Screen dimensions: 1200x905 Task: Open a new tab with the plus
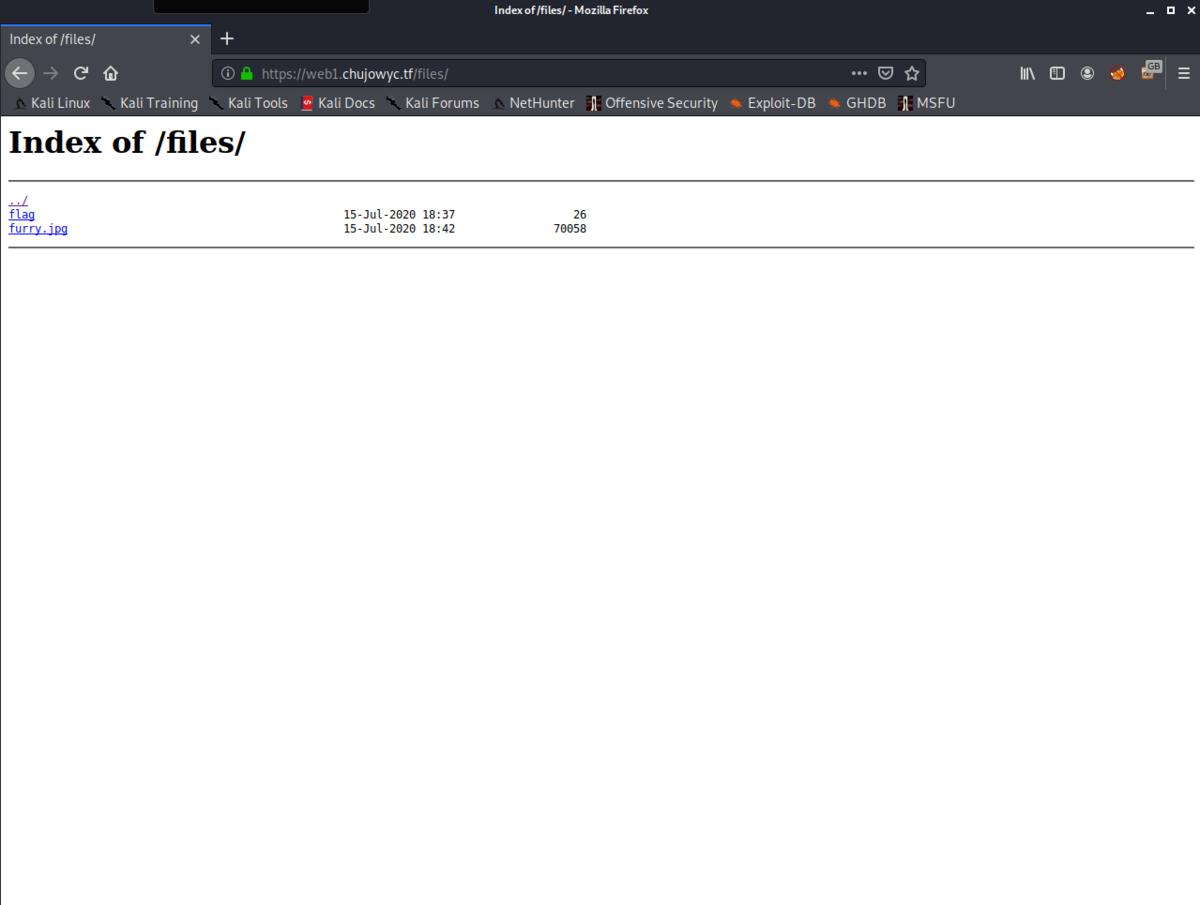coord(226,38)
